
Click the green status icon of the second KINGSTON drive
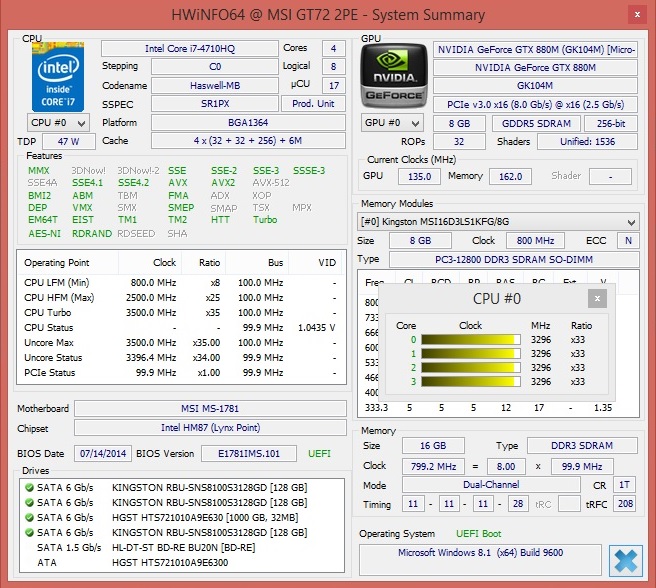click(x=29, y=503)
